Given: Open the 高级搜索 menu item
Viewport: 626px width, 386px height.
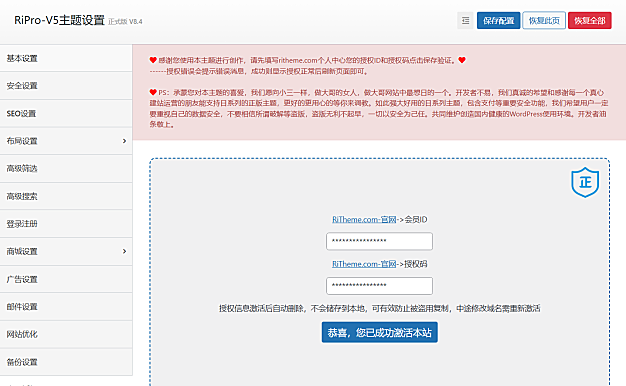Looking at the screenshot, I should 66,196.
